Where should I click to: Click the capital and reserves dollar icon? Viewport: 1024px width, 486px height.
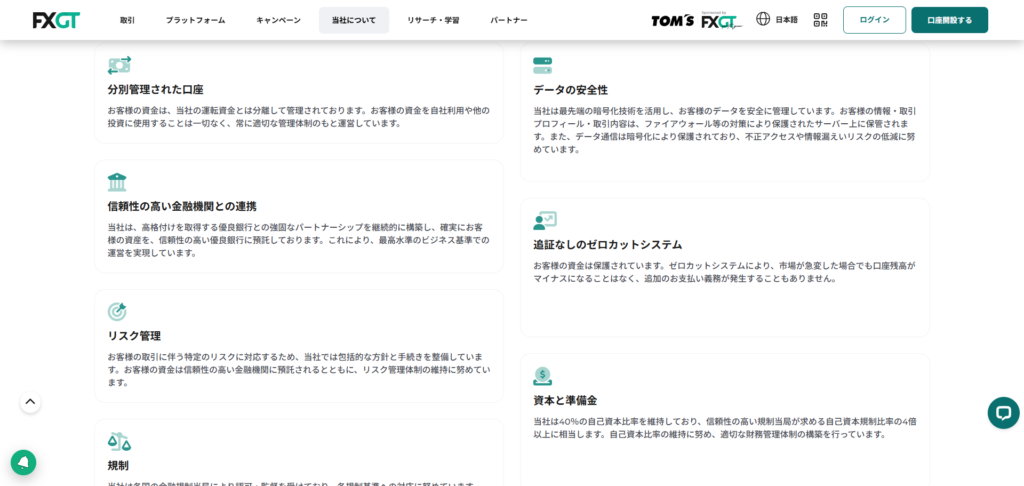tap(543, 376)
